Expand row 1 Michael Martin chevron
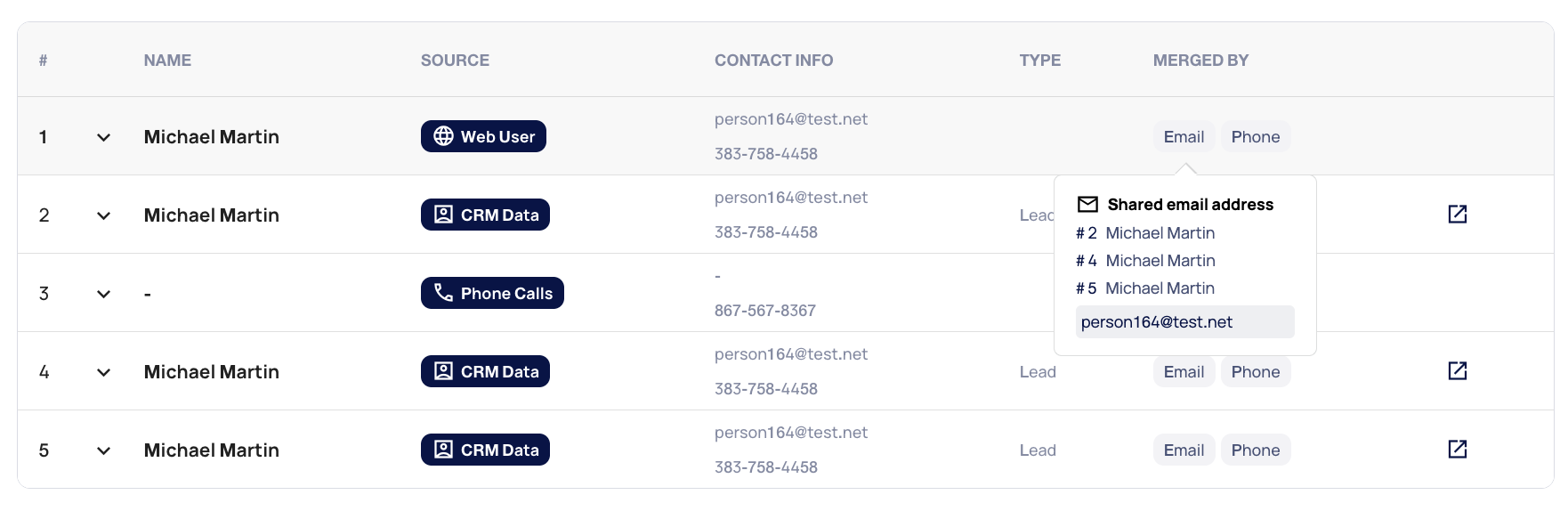The image size is (1568, 511). pyautogui.click(x=103, y=137)
